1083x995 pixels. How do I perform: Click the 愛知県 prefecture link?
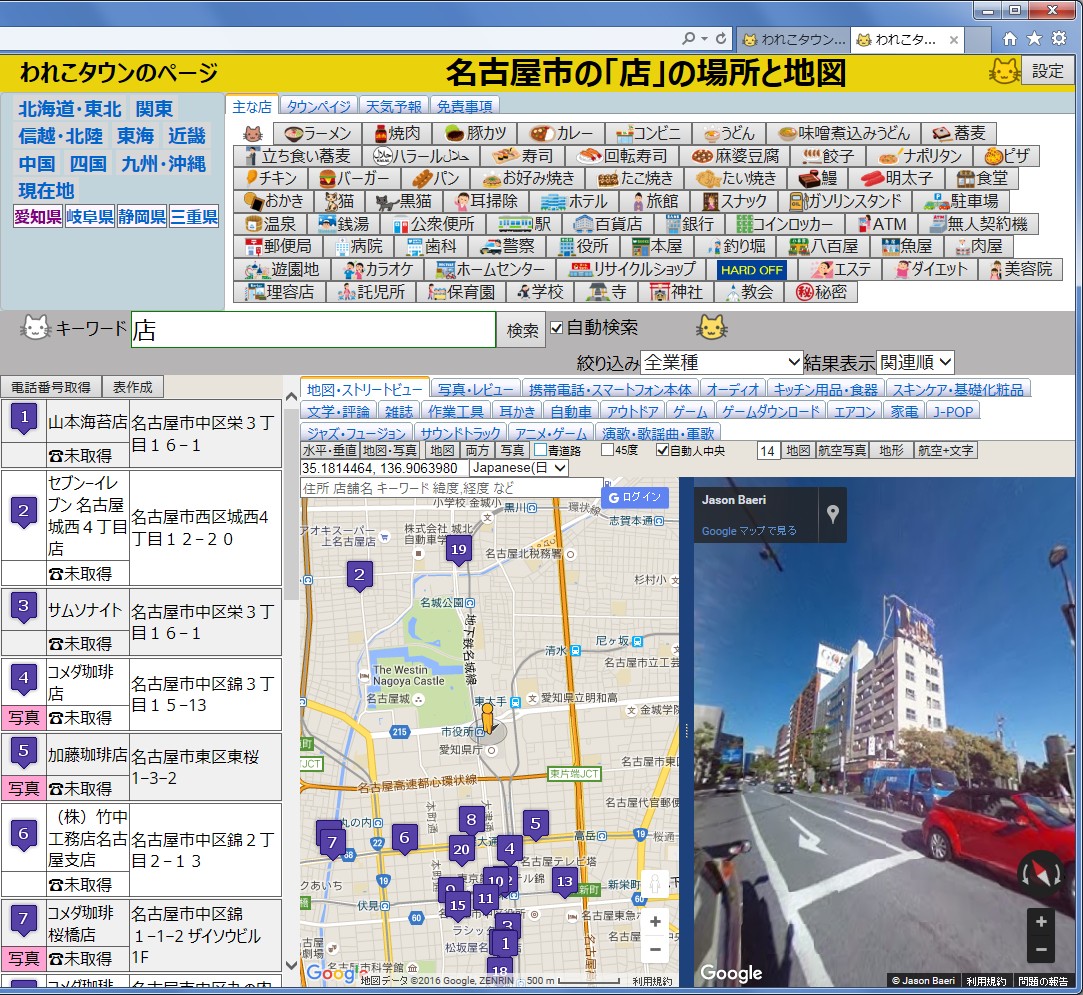pyautogui.click(x=38, y=217)
